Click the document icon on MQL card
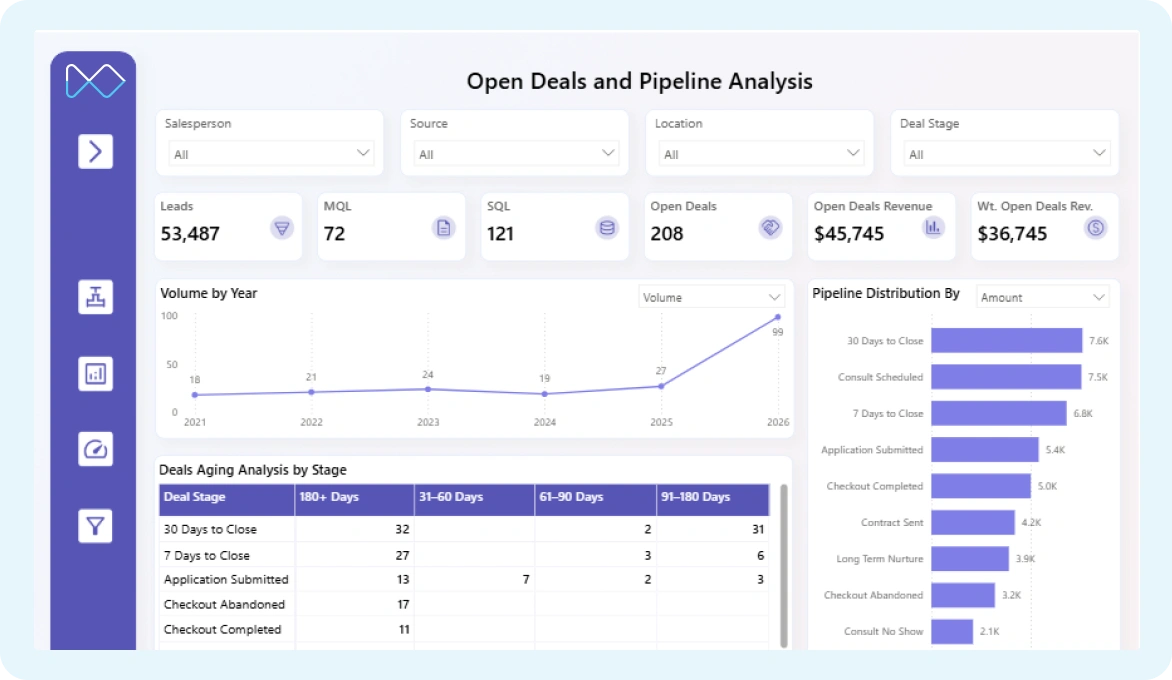 [444, 228]
